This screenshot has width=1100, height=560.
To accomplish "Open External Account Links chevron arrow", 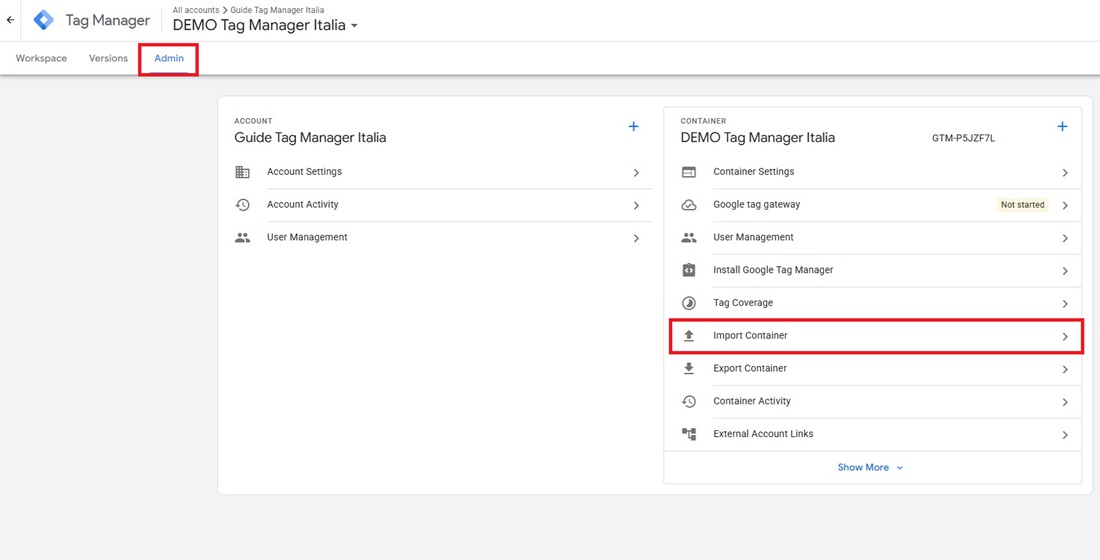I will [1065, 434].
